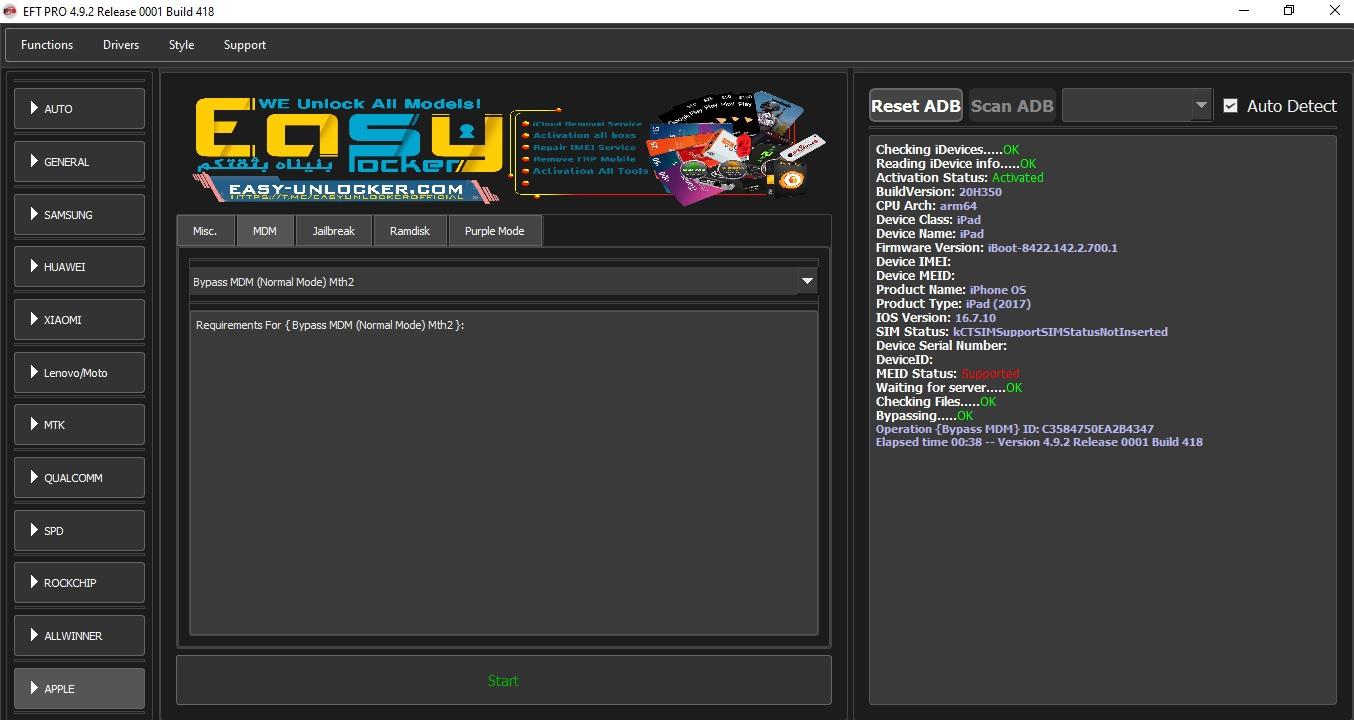Click the requirements text area
This screenshot has height=720, width=1354.
pyautogui.click(x=504, y=473)
